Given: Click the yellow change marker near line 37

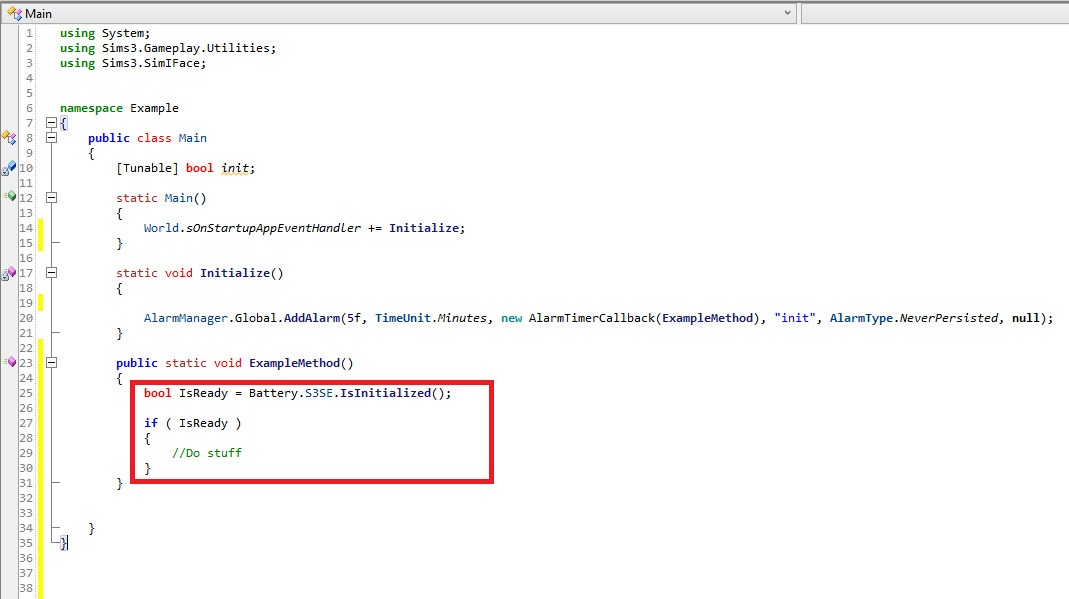Looking at the screenshot, I should click(41, 573).
